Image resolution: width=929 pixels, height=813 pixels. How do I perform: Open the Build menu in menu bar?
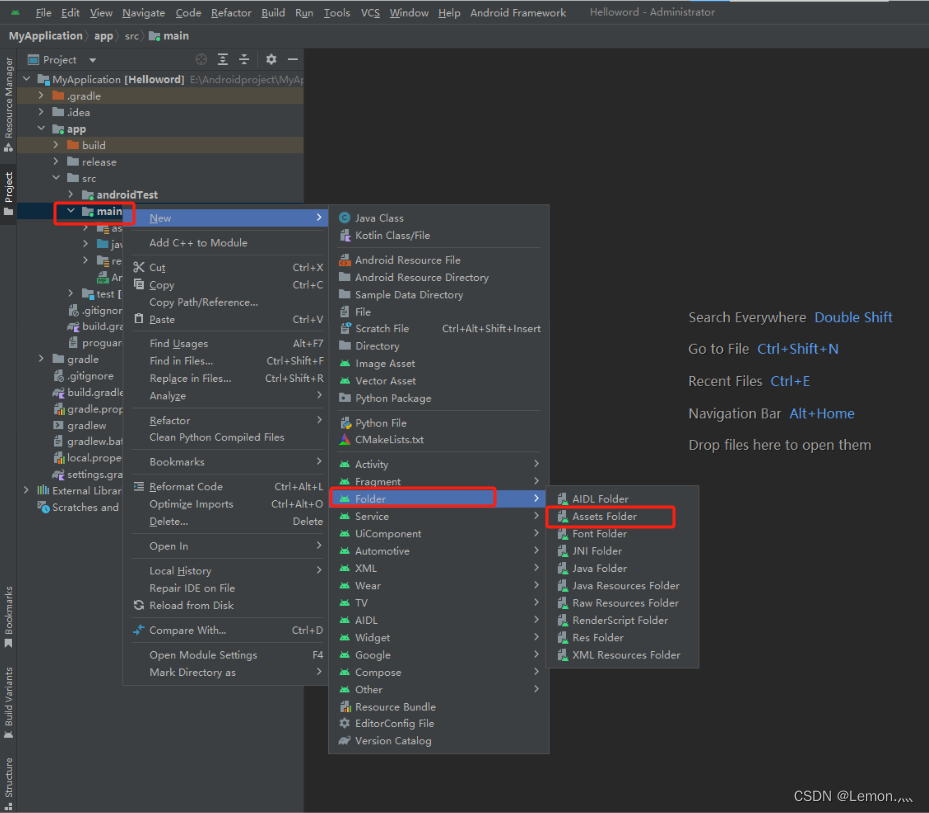click(x=273, y=12)
